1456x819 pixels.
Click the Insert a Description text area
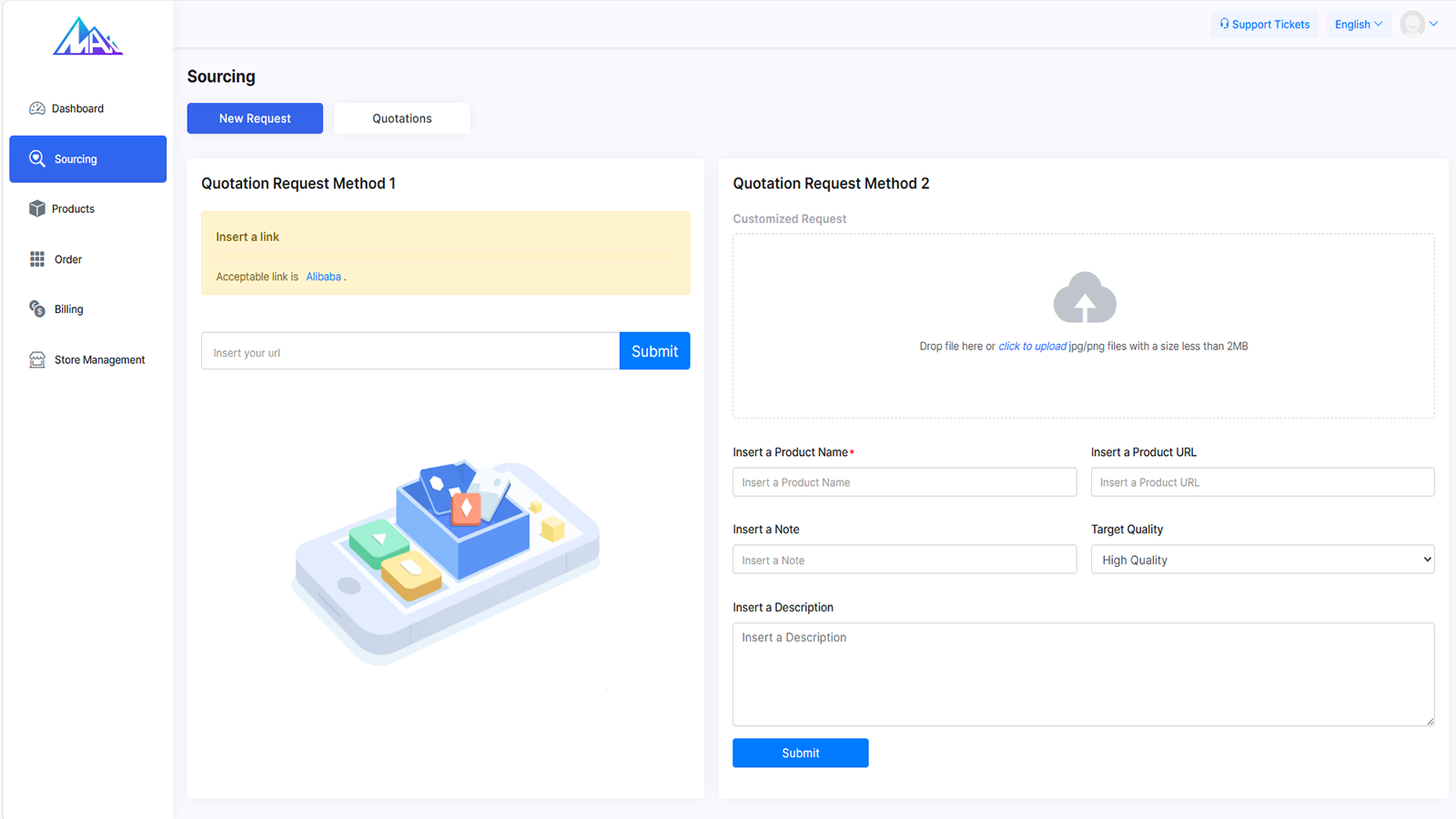(1084, 674)
